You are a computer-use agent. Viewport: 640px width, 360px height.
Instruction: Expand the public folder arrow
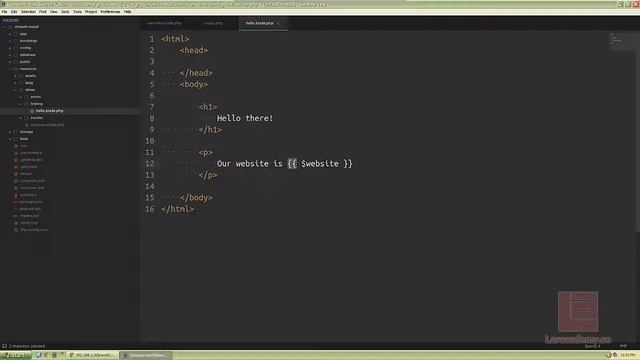pyautogui.click(x=10, y=62)
